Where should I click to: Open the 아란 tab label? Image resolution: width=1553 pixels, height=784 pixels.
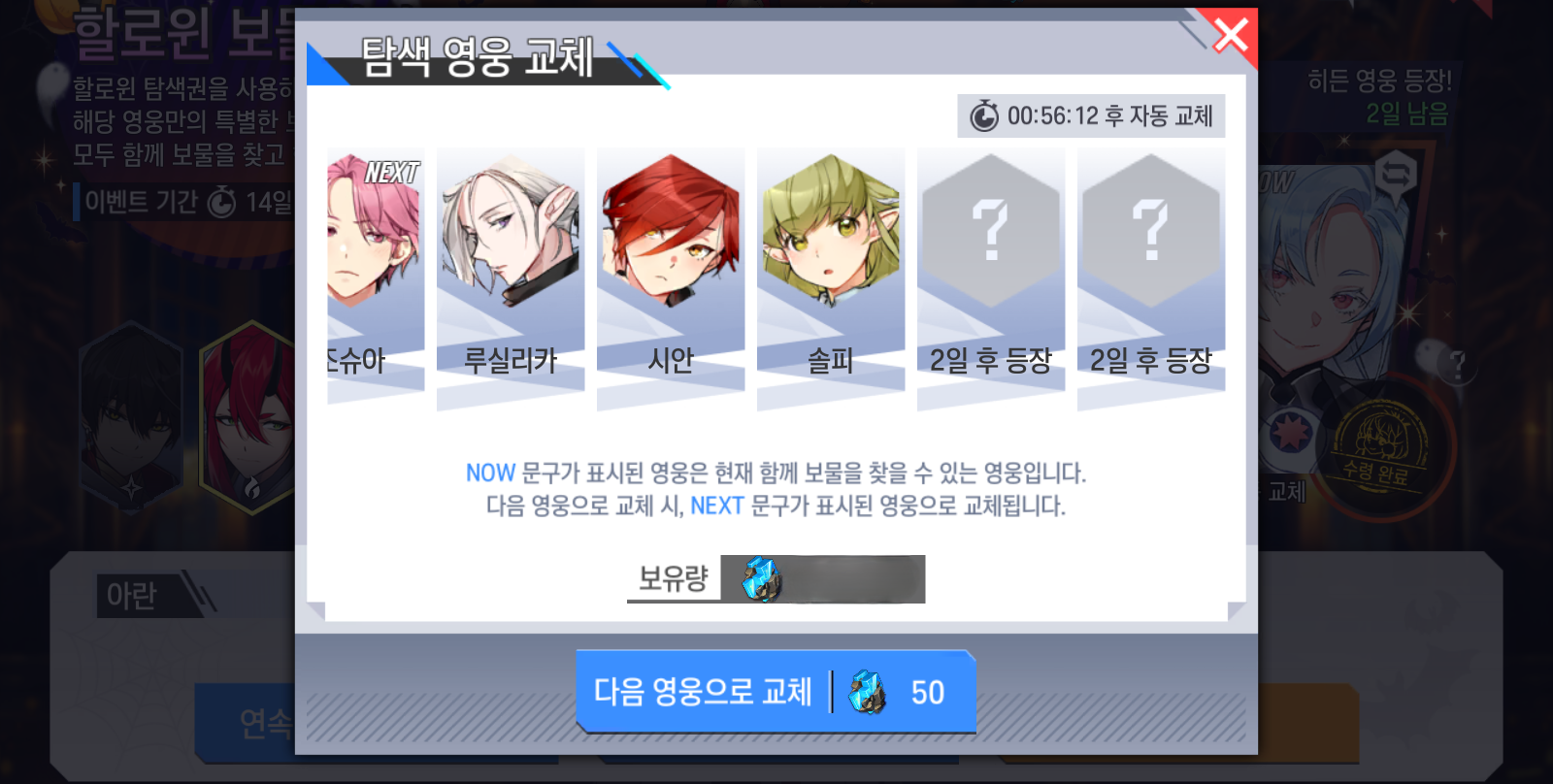point(131,595)
